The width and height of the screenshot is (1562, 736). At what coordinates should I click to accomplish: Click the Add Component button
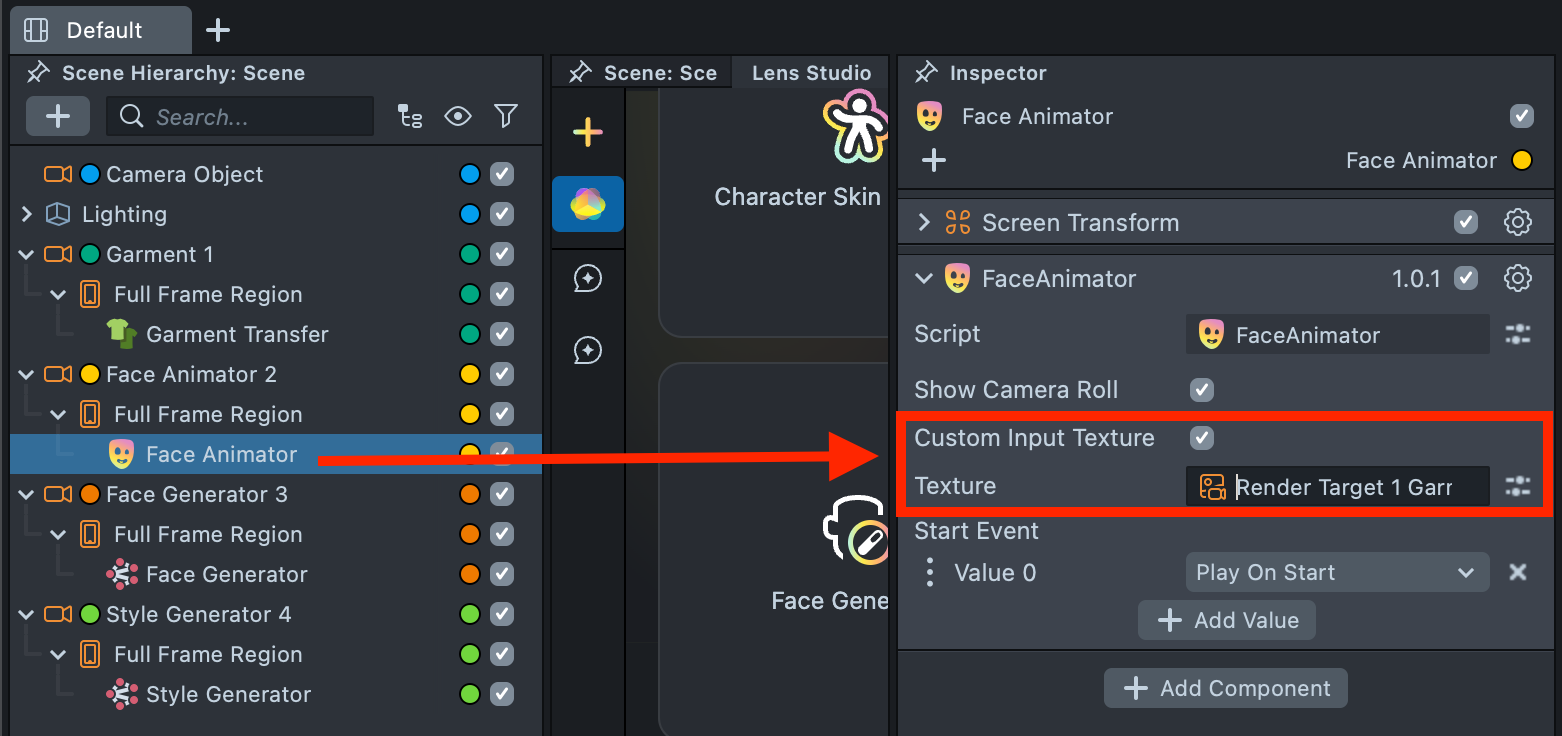1226,688
